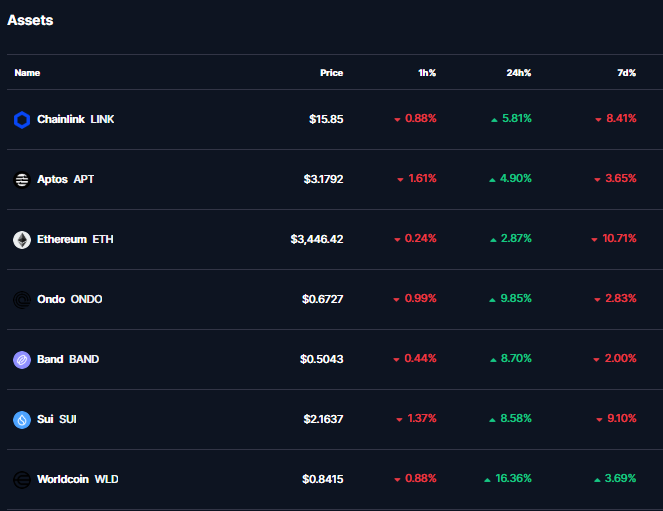Click Band 1h change 0.44%
Screen dimensions: 663x511
pyautogui.click(x=415, y=358)
